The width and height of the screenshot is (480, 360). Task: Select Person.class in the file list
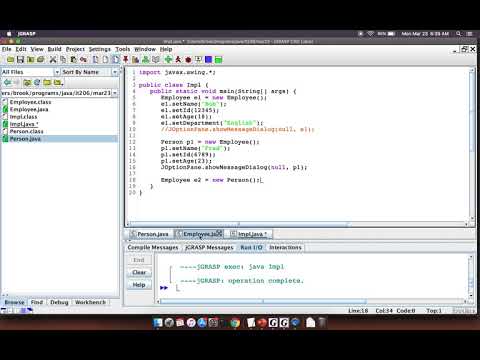pyautogui.click(x=26, y=131)
